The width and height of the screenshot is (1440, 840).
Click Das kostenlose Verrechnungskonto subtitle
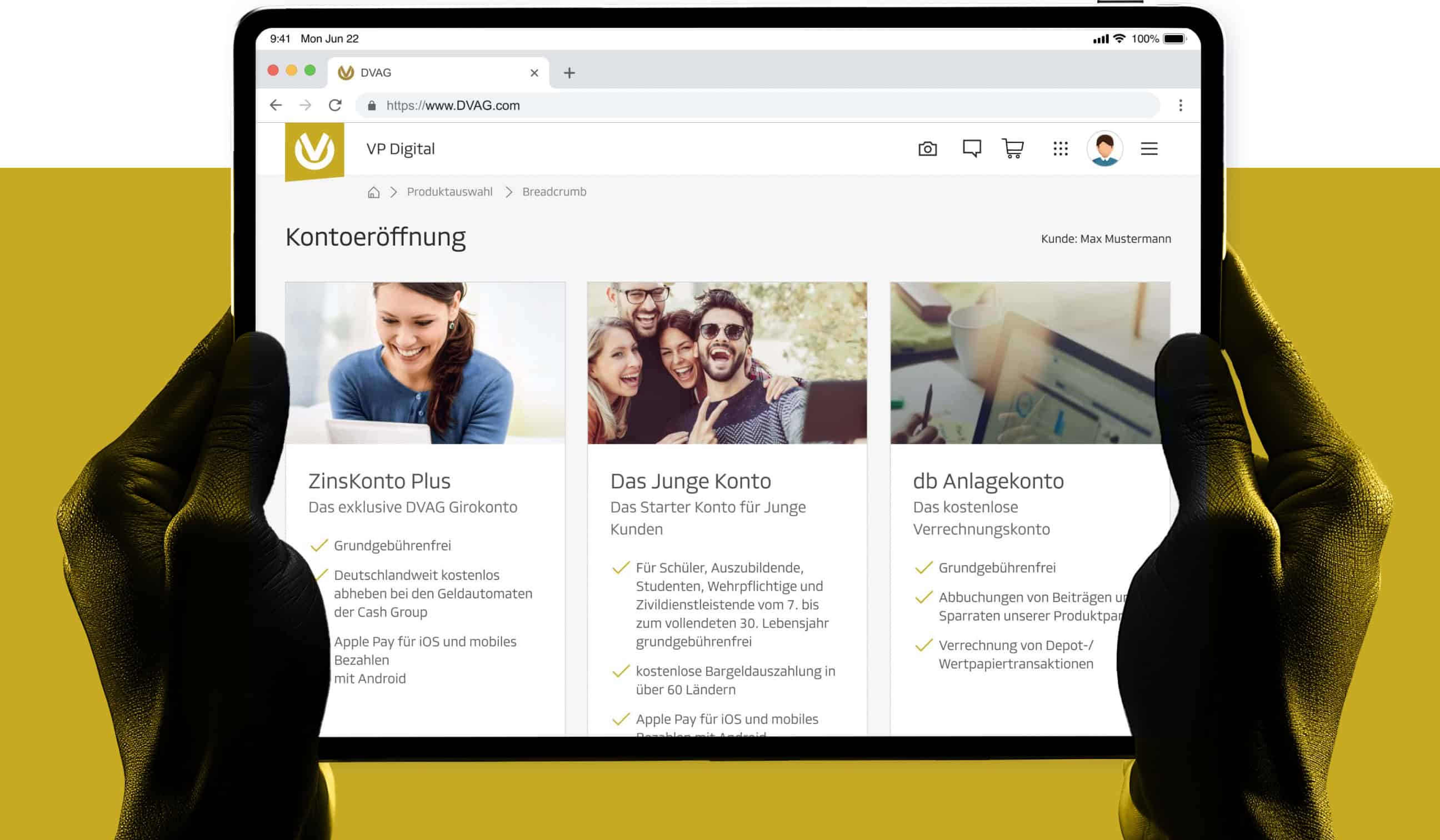coord(981,518)
